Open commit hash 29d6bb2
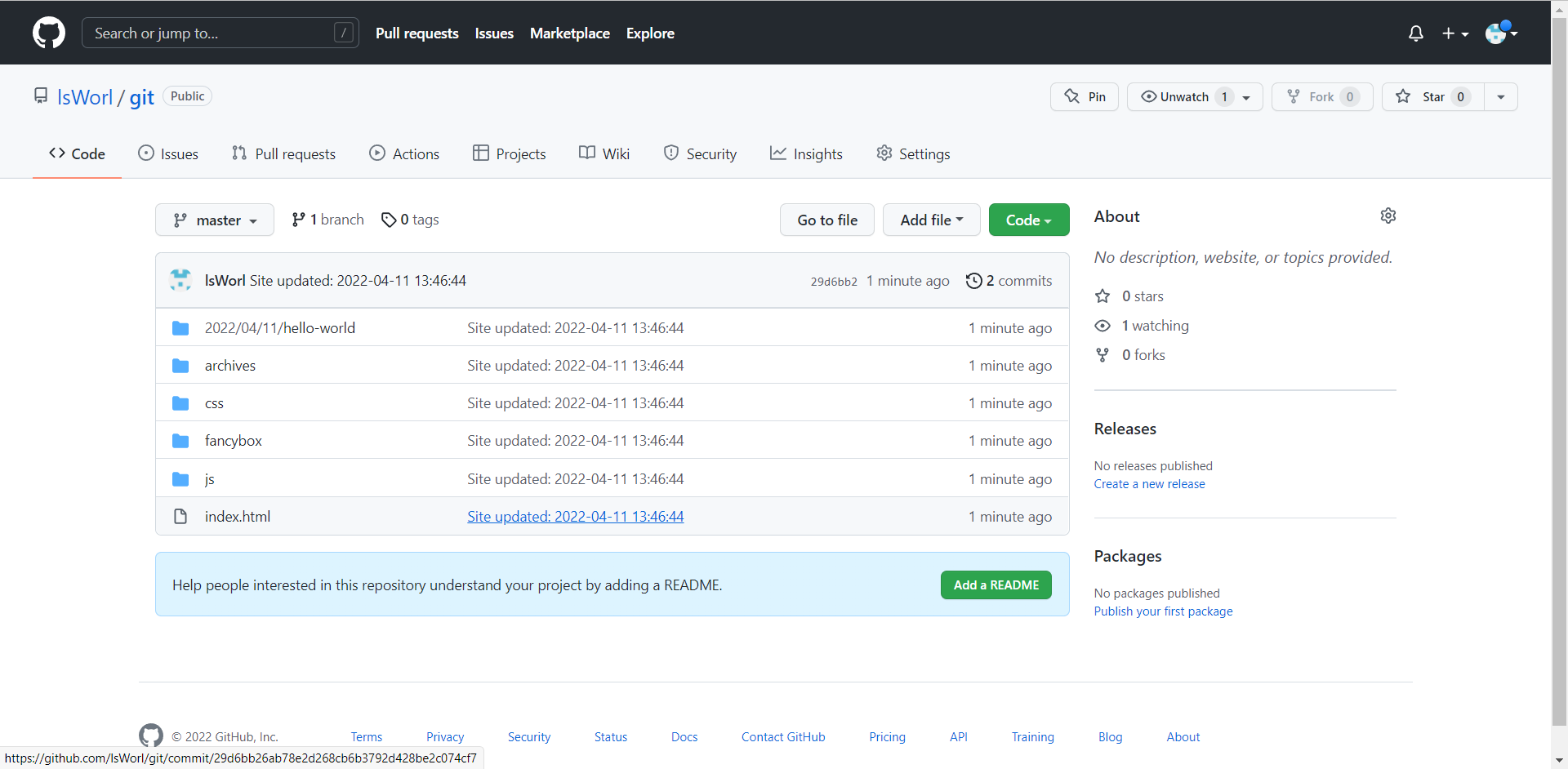This screenshot has width=1568, height=769. point(834,281)
